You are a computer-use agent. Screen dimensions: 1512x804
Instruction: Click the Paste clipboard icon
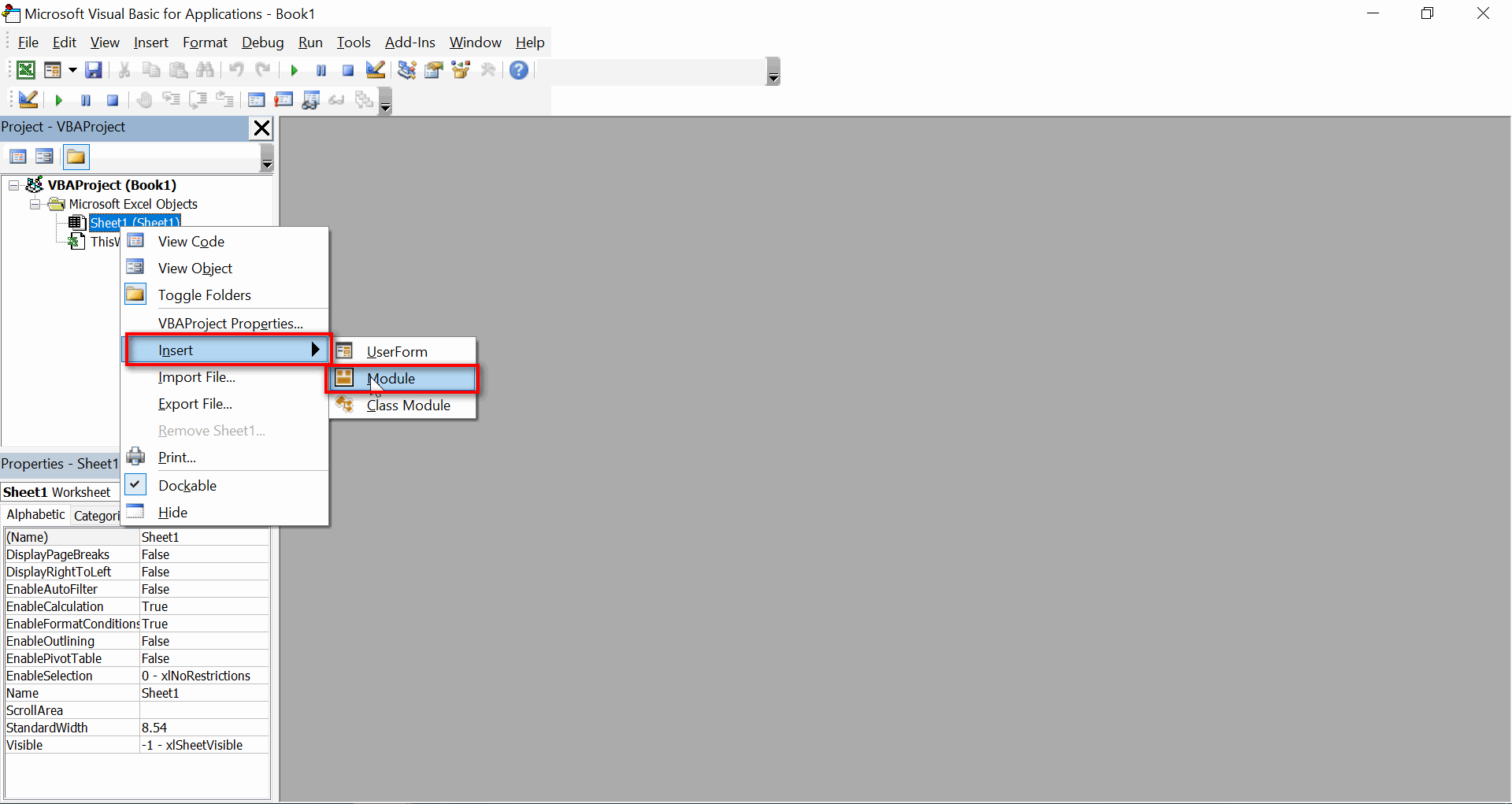pos(179,70)
